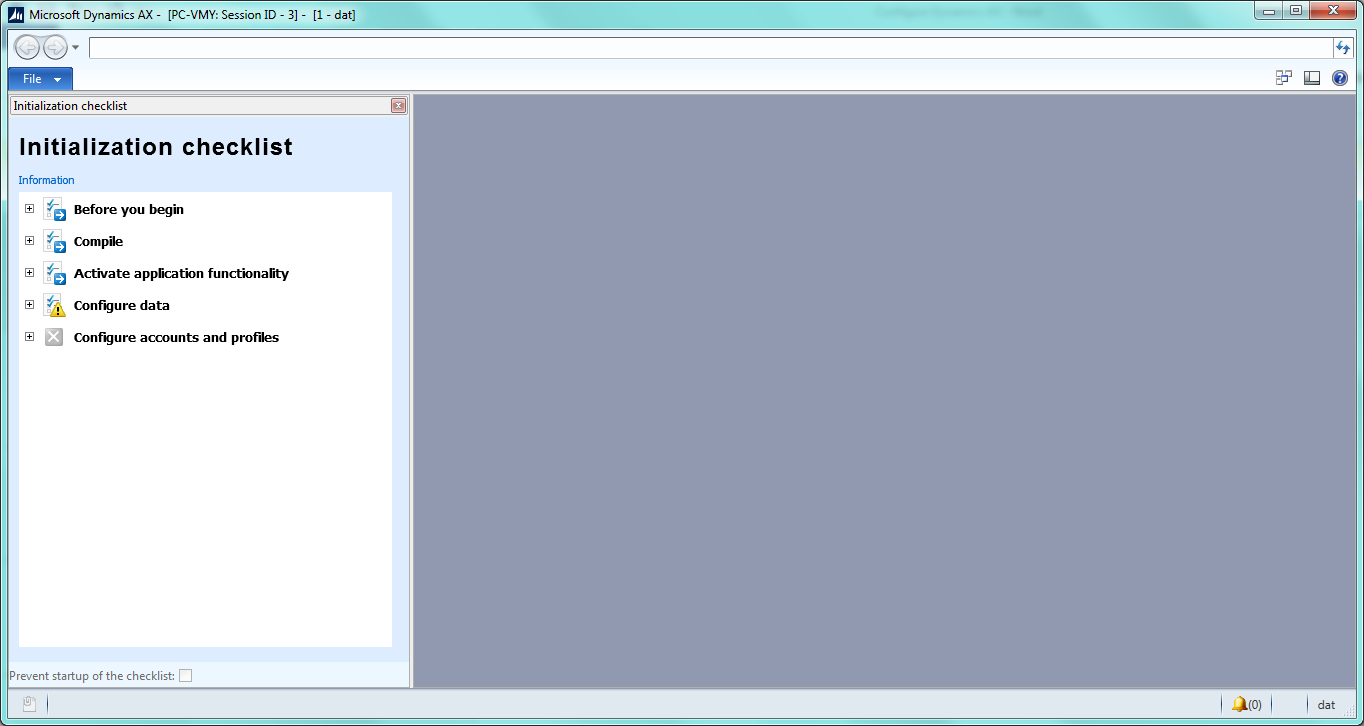Image resolution: width=1364 pixels, height=726 pixels.
Task: Expand the Before you begin node
Action: [x=30, y=209]
